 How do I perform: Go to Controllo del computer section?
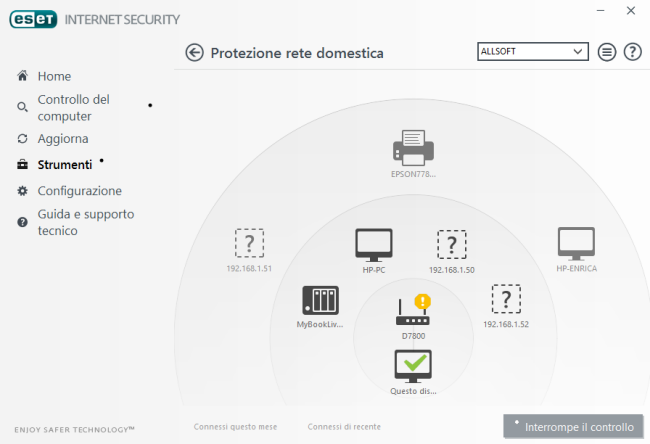[x=73, y=108]
